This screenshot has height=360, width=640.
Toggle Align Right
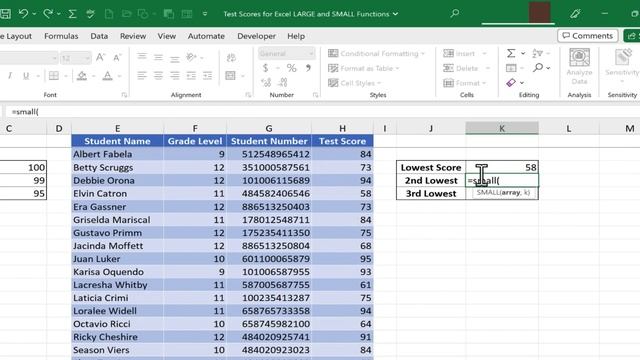point(175,76)
